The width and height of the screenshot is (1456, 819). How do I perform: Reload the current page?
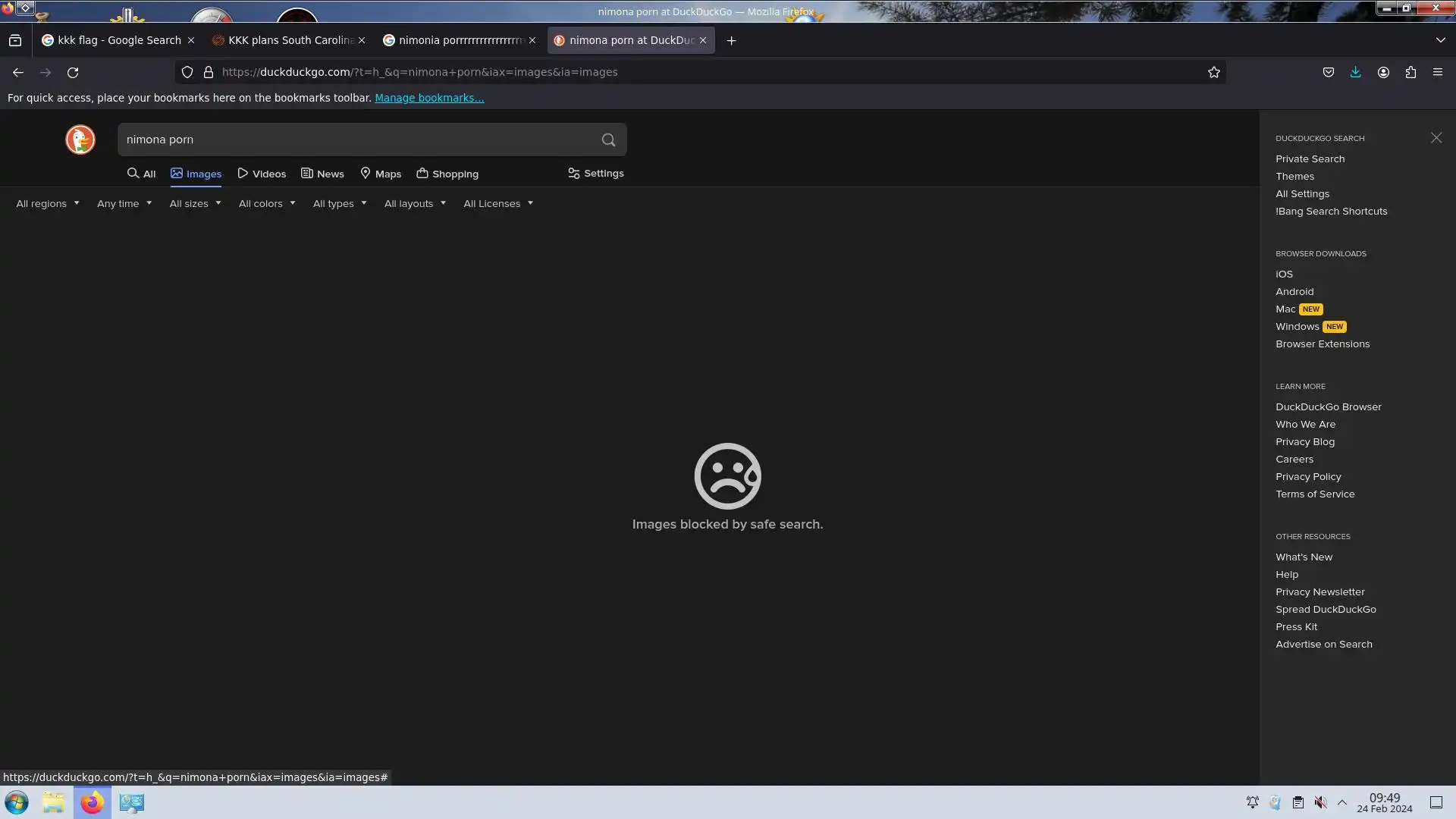coord(73,72)
